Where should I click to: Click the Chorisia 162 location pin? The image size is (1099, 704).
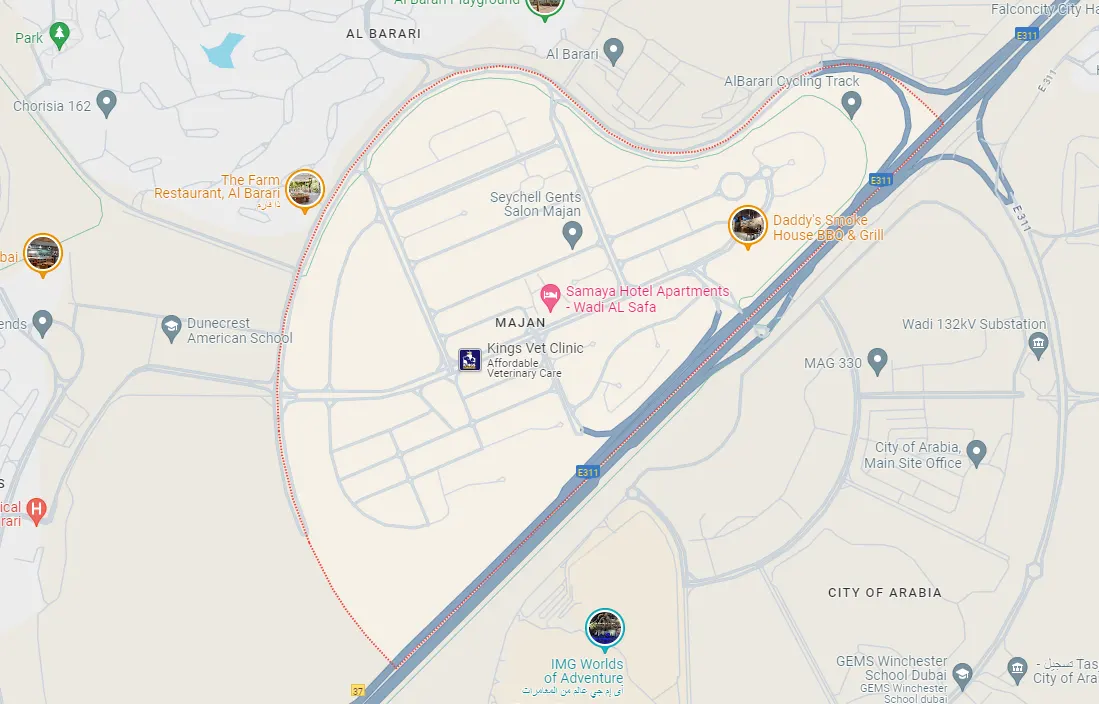[107, 103]
